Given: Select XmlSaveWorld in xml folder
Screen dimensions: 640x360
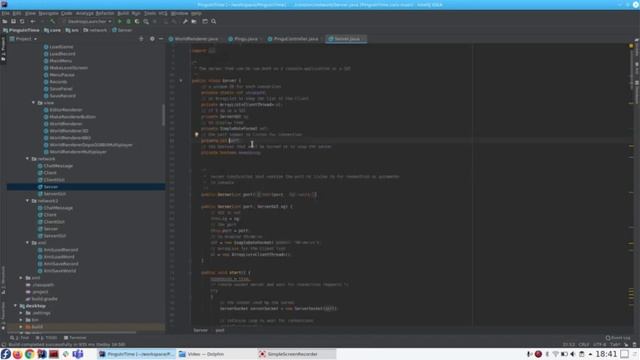Looking at the screenshot, I should [x=60, y=271].
